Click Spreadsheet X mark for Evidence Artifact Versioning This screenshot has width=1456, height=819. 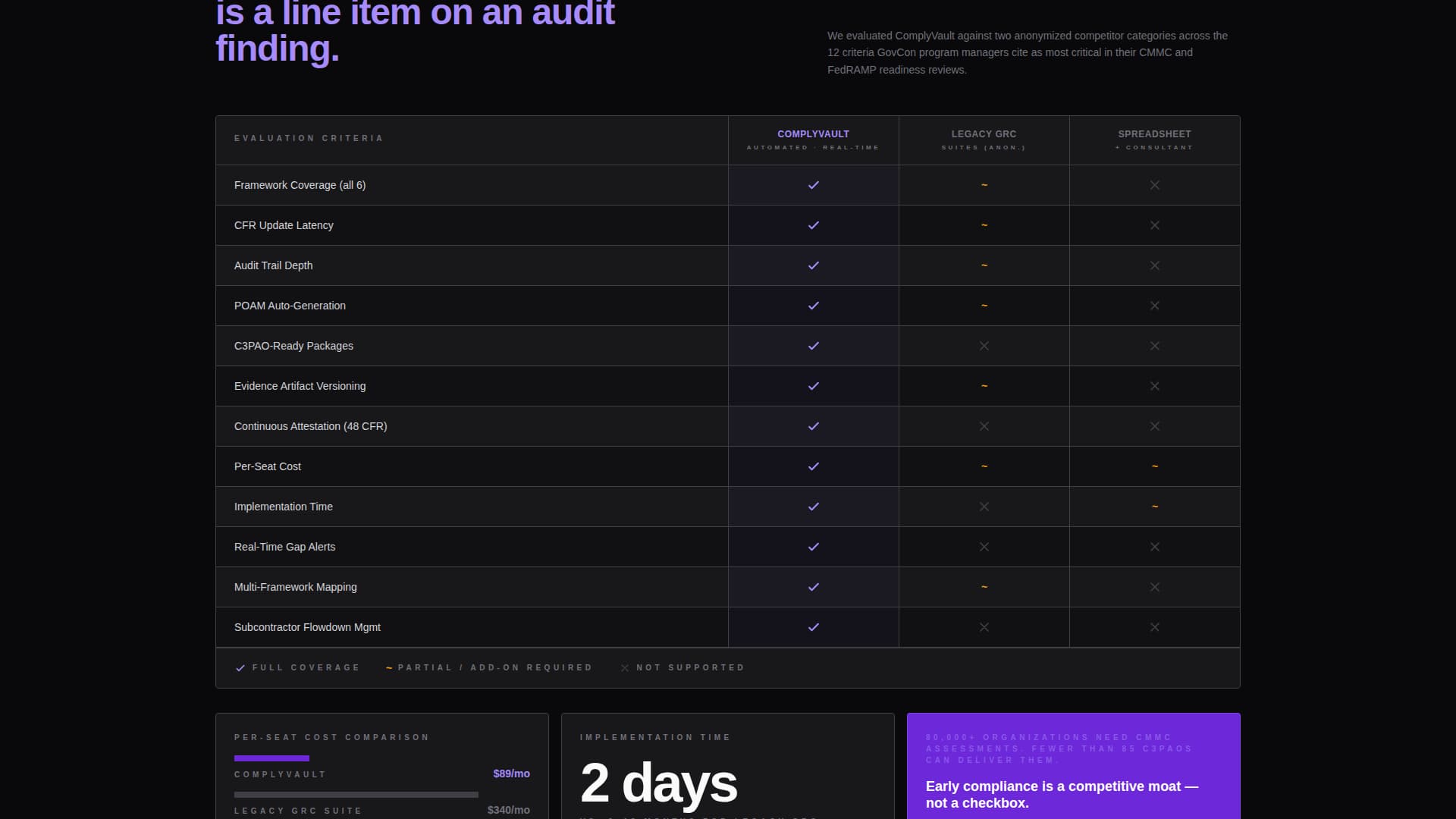click(1155, 386)
